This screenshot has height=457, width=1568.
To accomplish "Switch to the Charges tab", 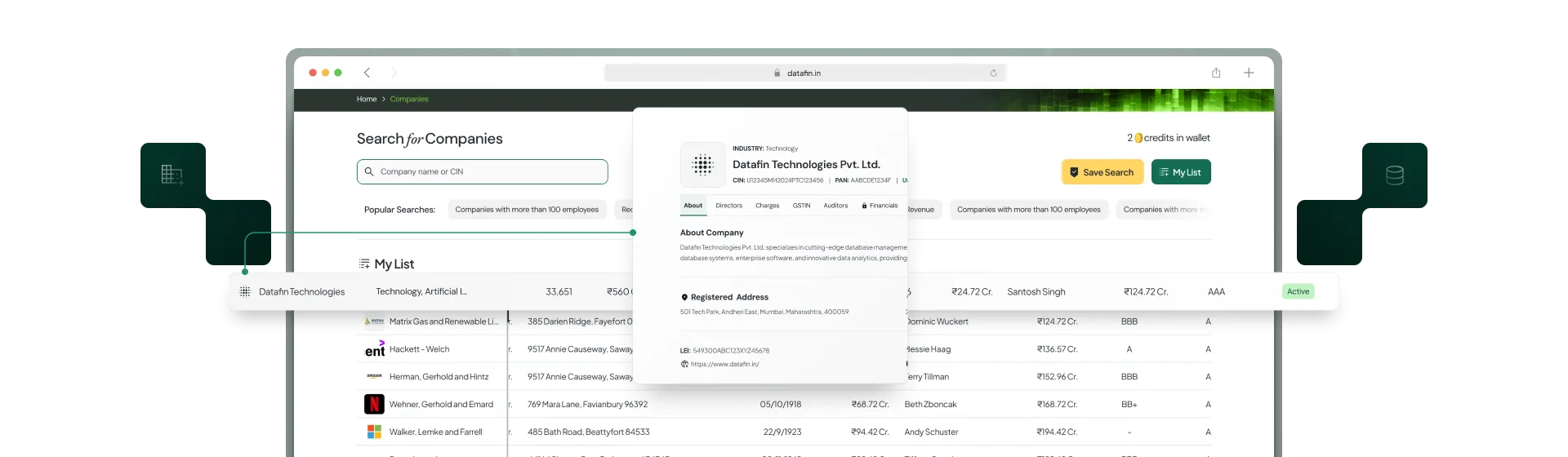I will (768, 206).
